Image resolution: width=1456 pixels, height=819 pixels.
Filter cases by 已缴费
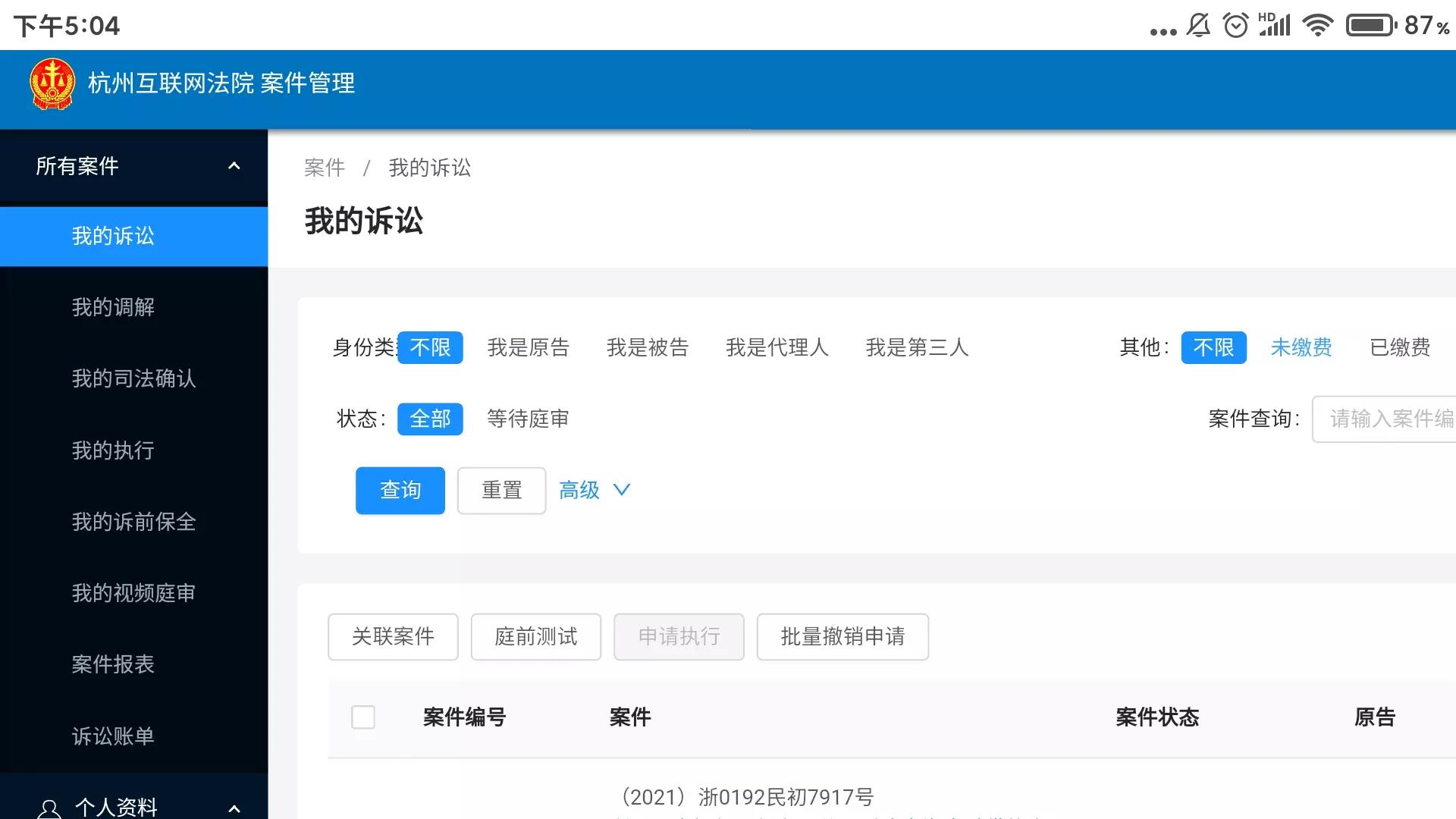[1400, 347]
